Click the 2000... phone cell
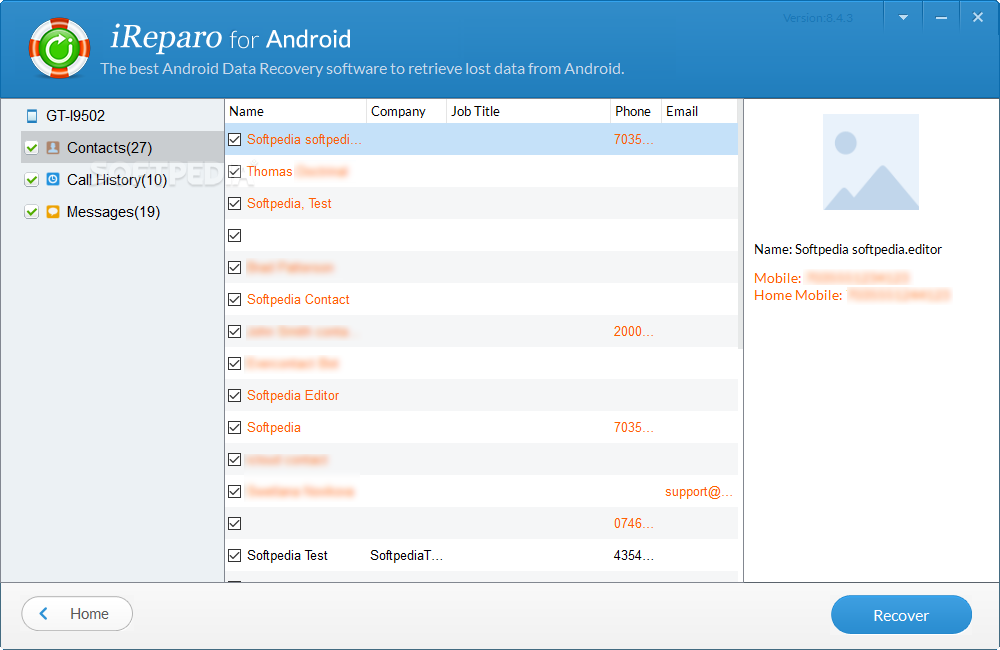 pos(633,332)
